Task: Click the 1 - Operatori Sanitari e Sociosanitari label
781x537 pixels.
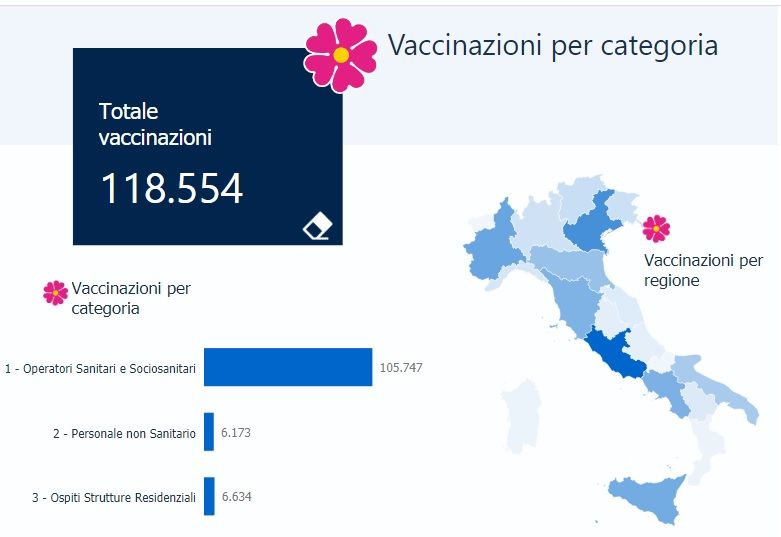Action: pos(100,369)
